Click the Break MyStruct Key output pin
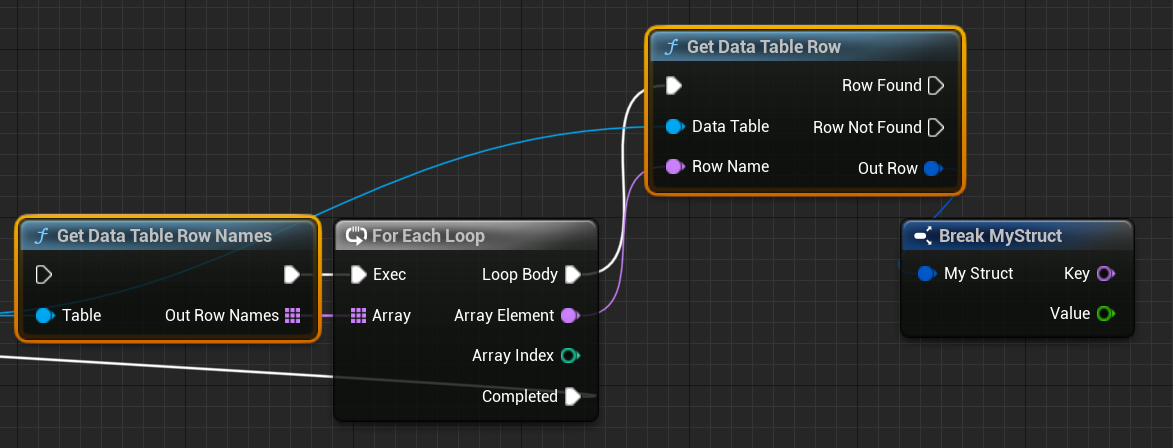This screenshot has height=448, width=1173. pos(1104,273)
